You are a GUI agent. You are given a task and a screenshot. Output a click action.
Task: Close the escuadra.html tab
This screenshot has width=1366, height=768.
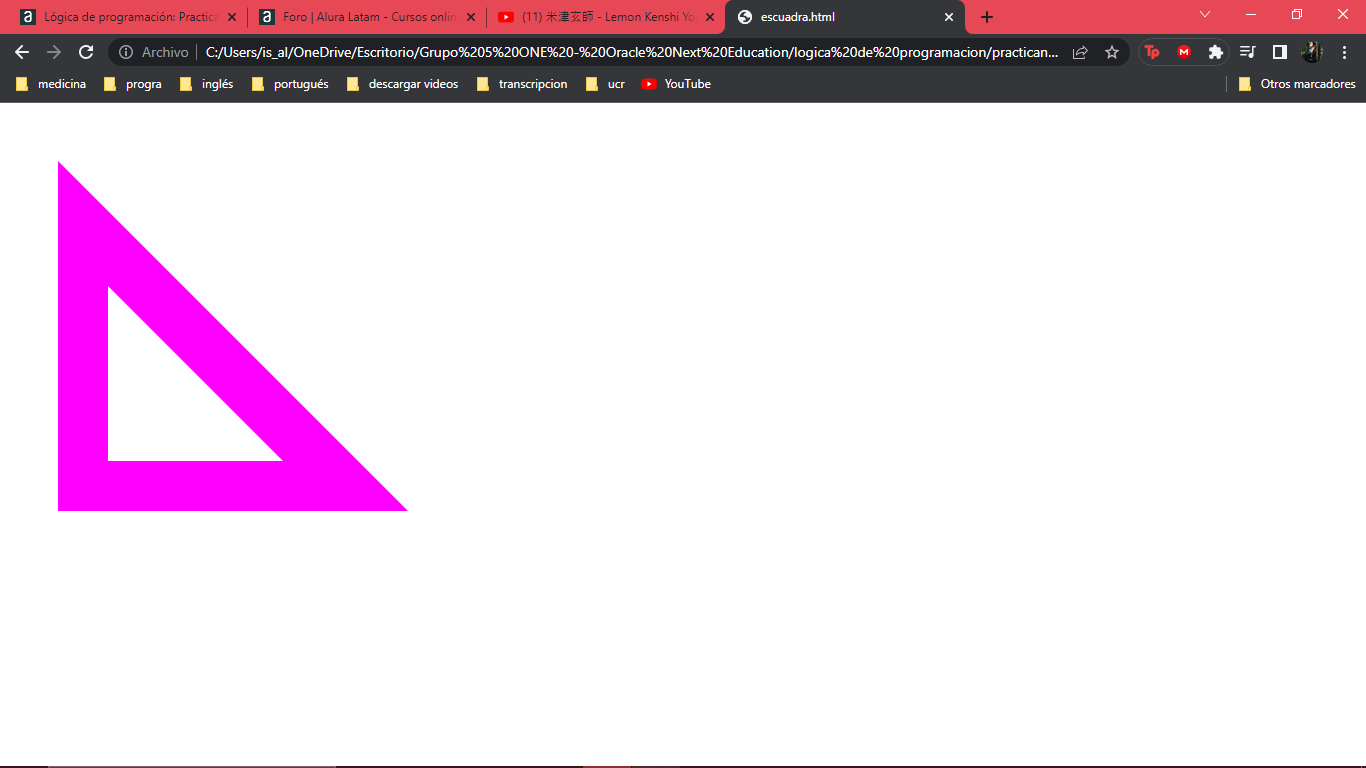pyautogui.click(x=949, y=17)
